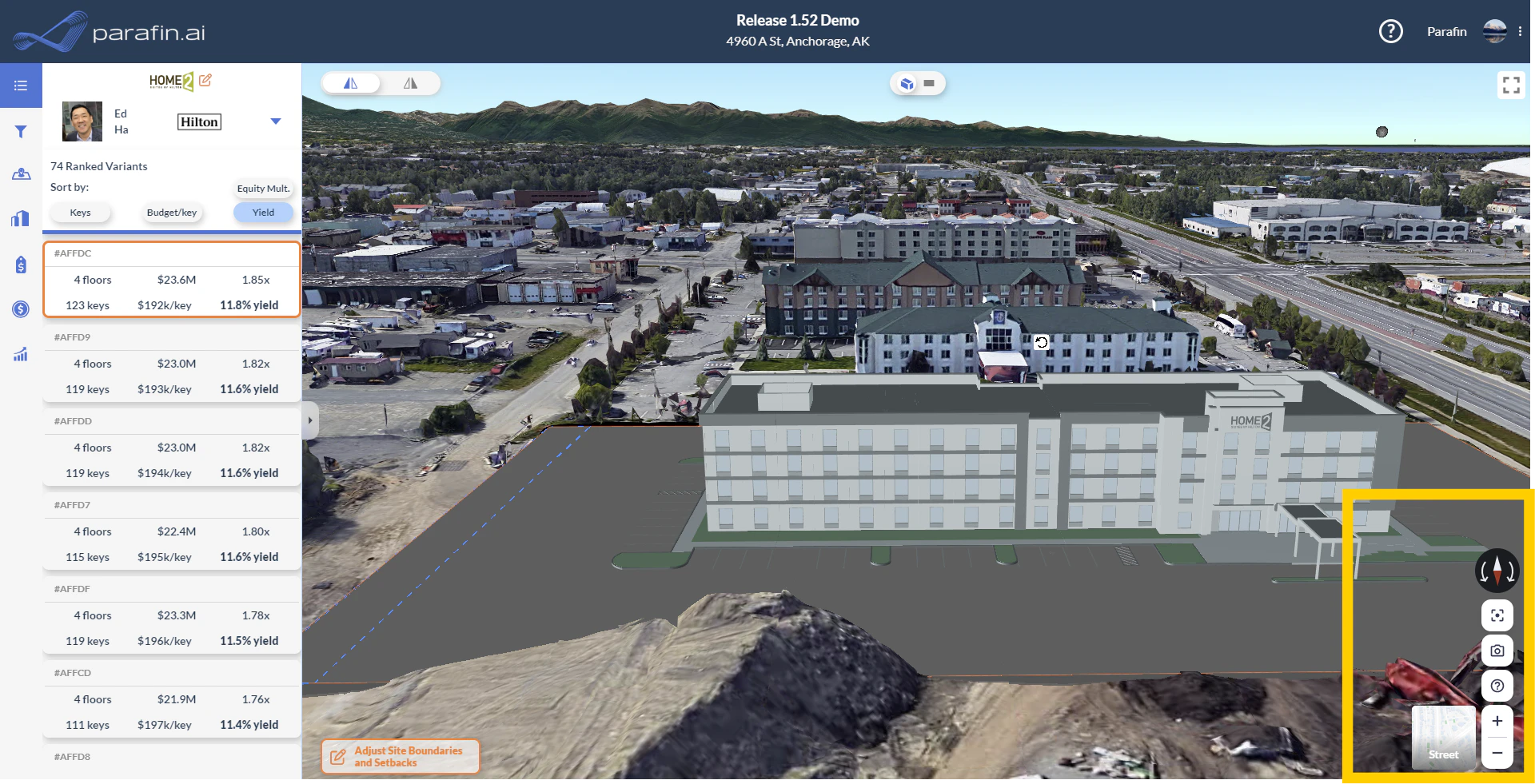Click the Hilton brand logo
The width and height of the screenshot is (1535, 784).
click(x=199, y=121)
